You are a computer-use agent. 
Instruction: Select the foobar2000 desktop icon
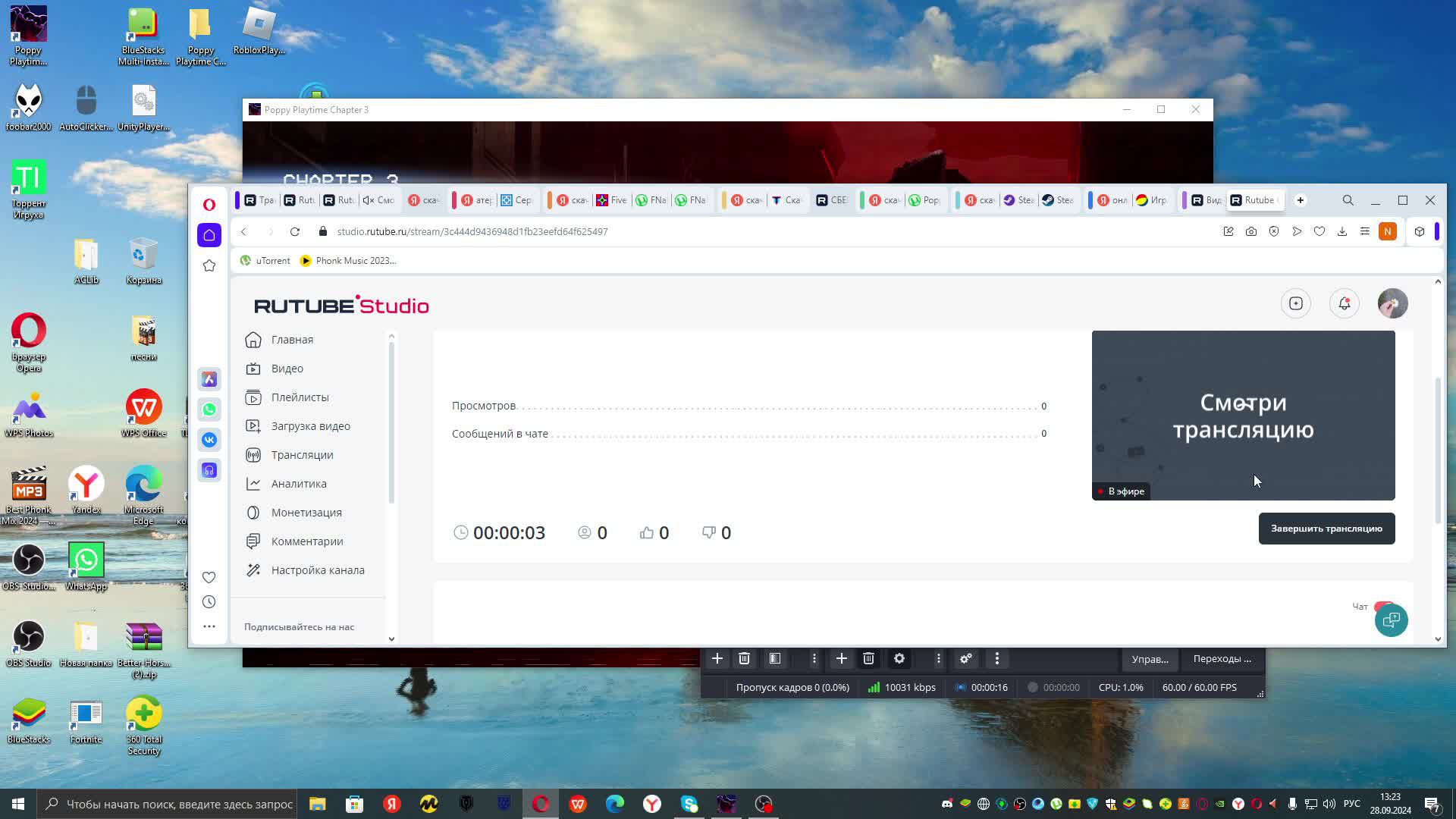[x=29, y=108]
